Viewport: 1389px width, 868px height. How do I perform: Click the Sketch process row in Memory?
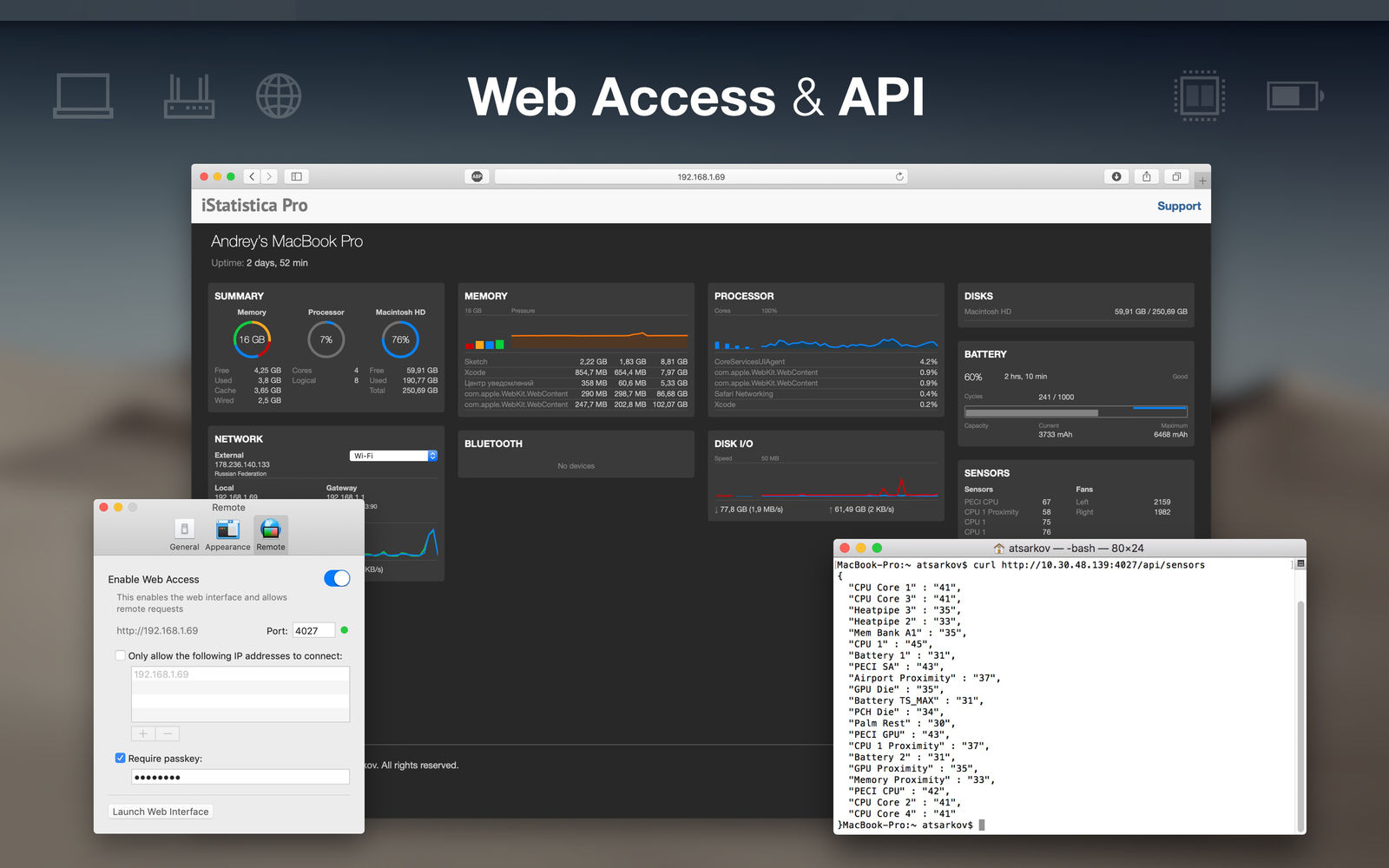[576, 362]
